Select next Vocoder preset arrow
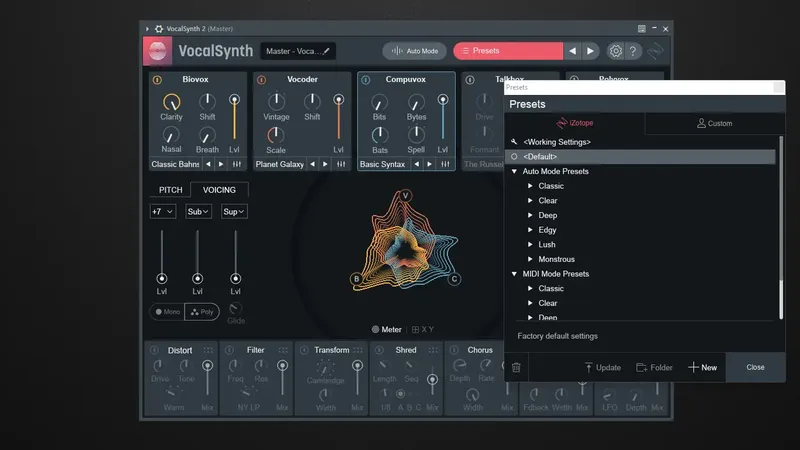 (325, 164)
